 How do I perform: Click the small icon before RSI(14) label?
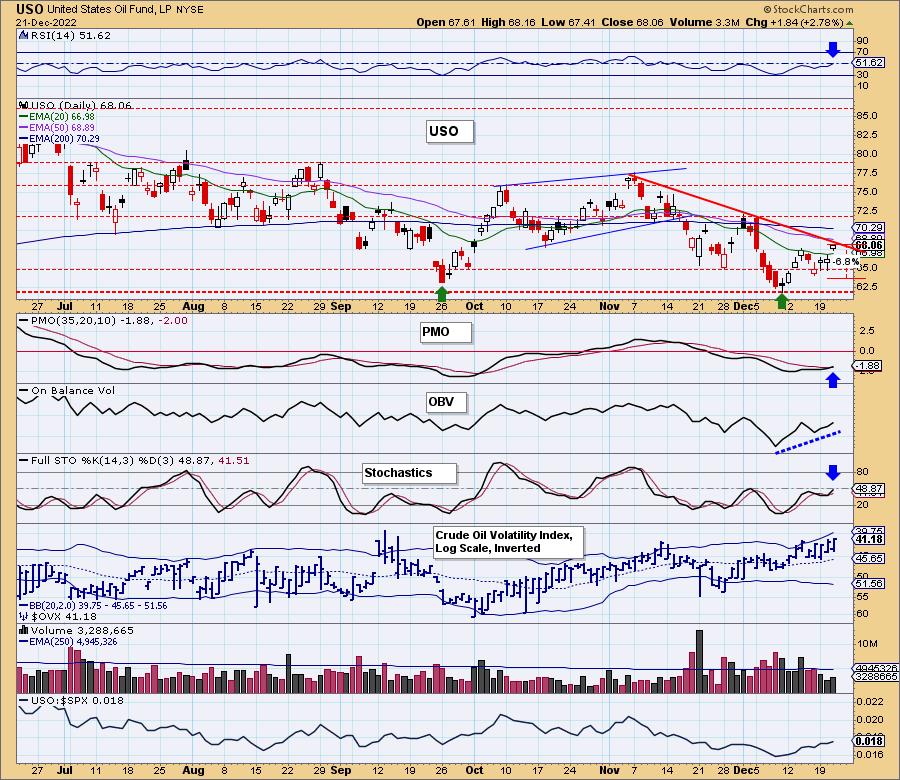point(24,35)
